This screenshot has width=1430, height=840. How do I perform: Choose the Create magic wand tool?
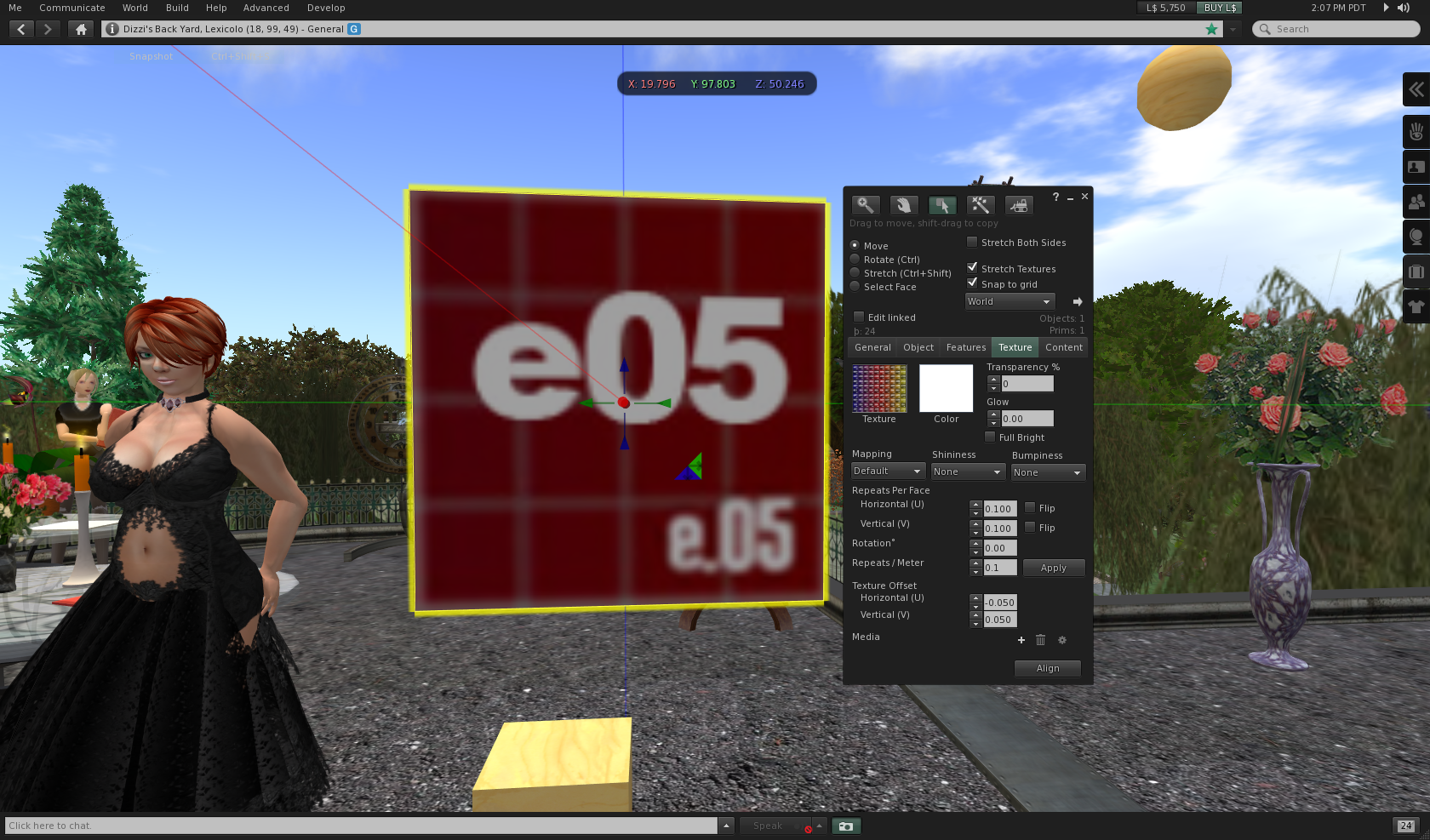980,205
